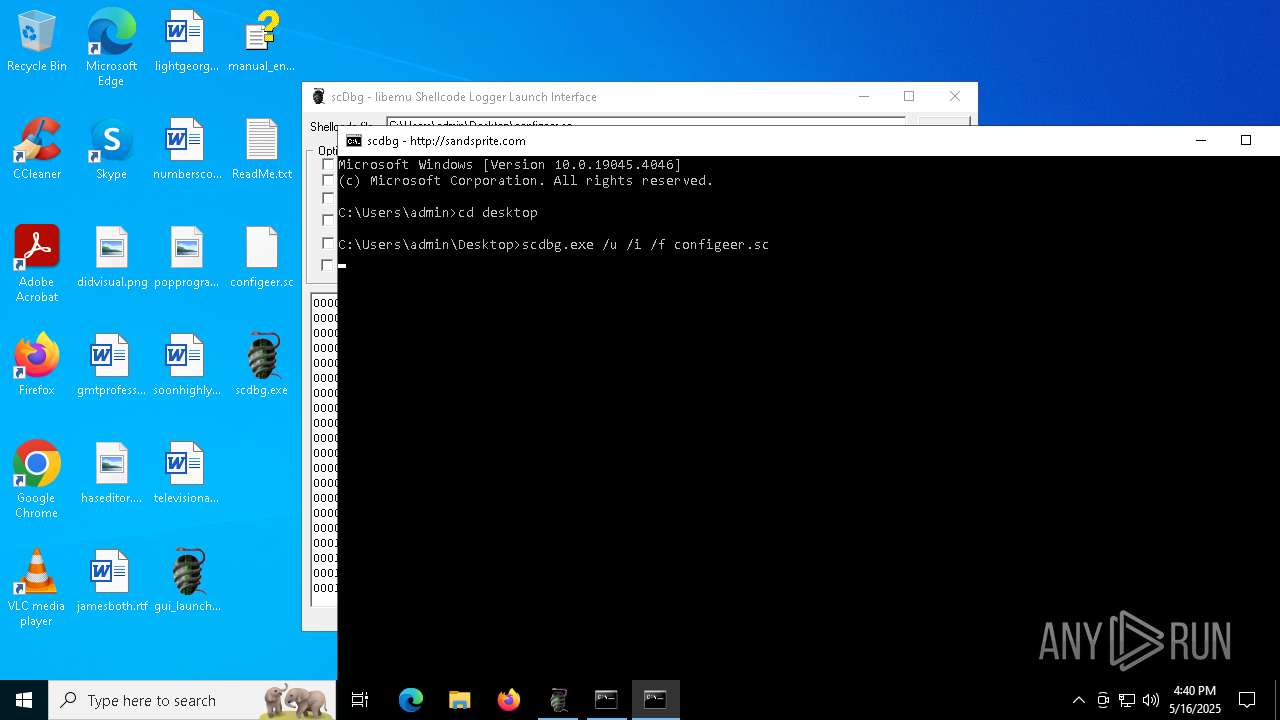This screenshot has width=1280, height=720.
Task: Select the televisiona... Word document icon
Action: [x=186, y=474]
